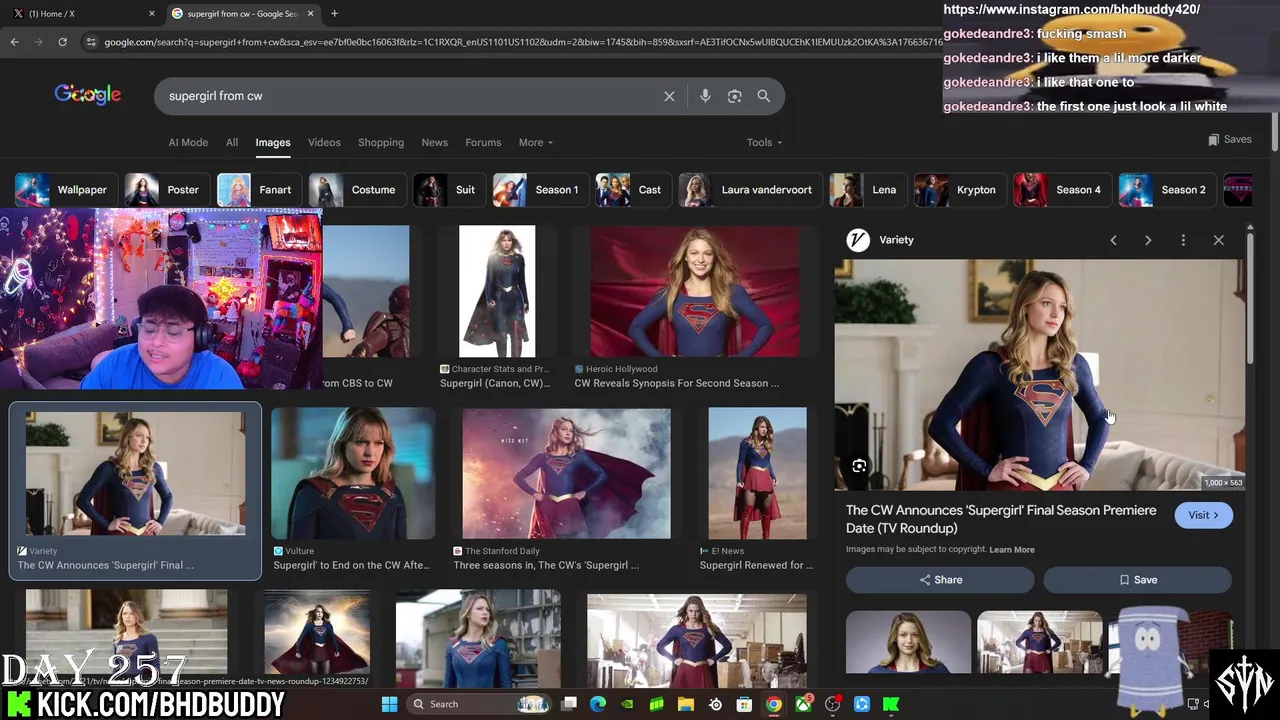Save the selected image

coord(1138,580)
